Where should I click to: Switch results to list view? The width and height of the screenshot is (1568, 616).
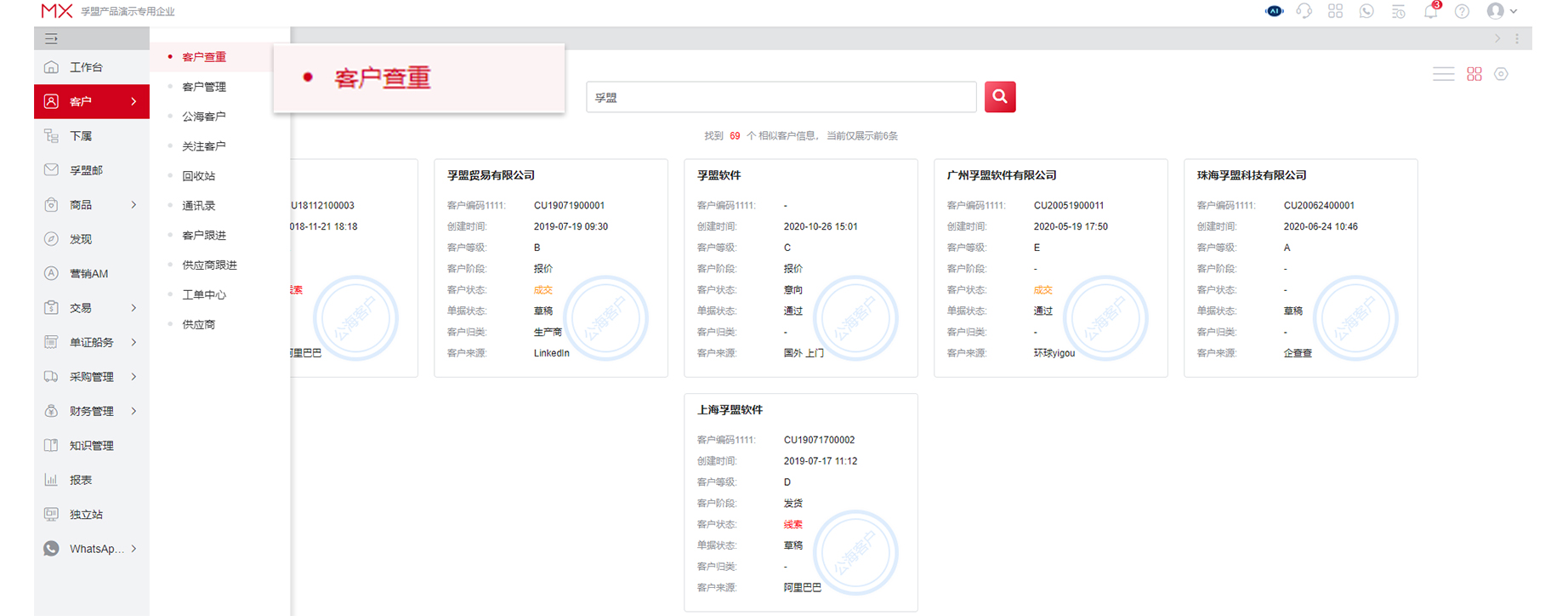tap(1443, 74)
